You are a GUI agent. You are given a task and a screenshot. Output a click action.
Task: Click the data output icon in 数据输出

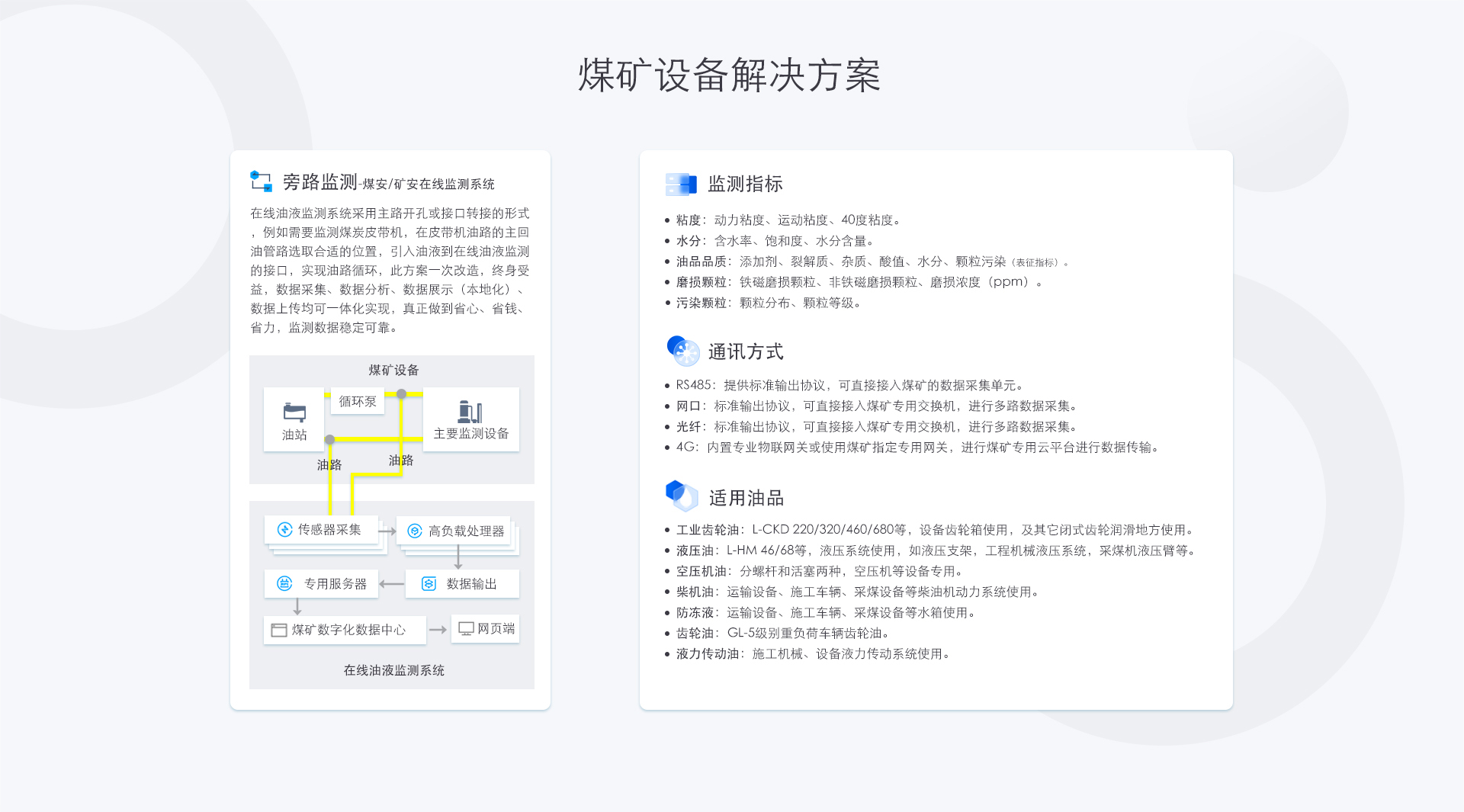tap(429, 584)
